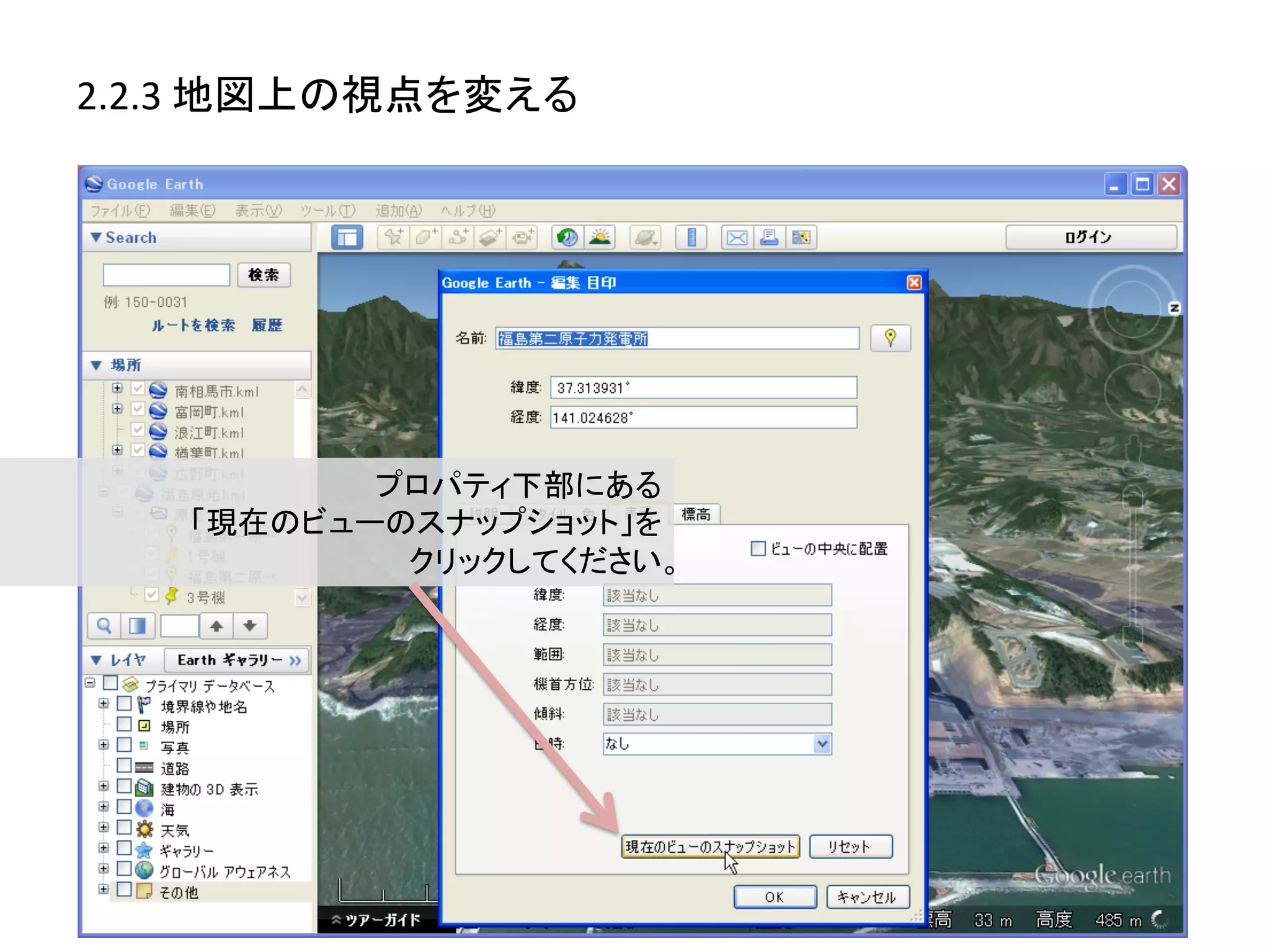
Task: Expand 楢葉町.kml tree node
Action: 117,449
